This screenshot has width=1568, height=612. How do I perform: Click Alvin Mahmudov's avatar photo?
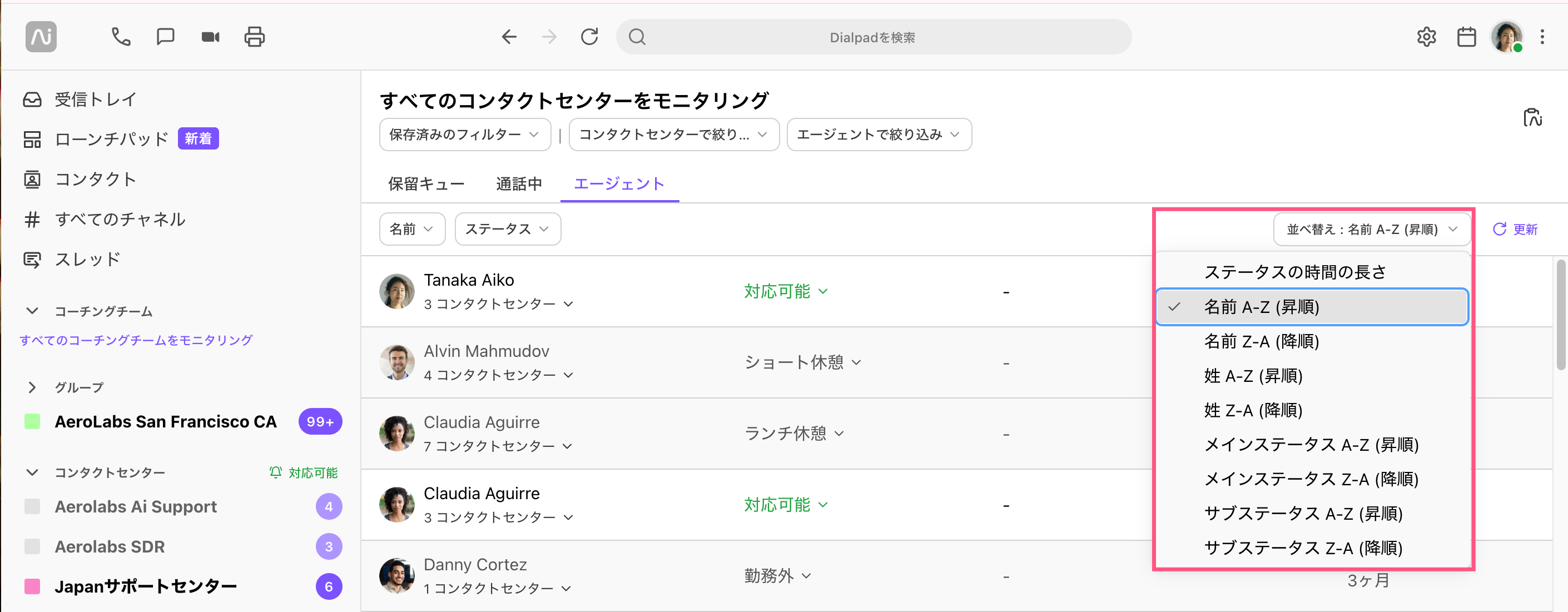coord(397,362)
